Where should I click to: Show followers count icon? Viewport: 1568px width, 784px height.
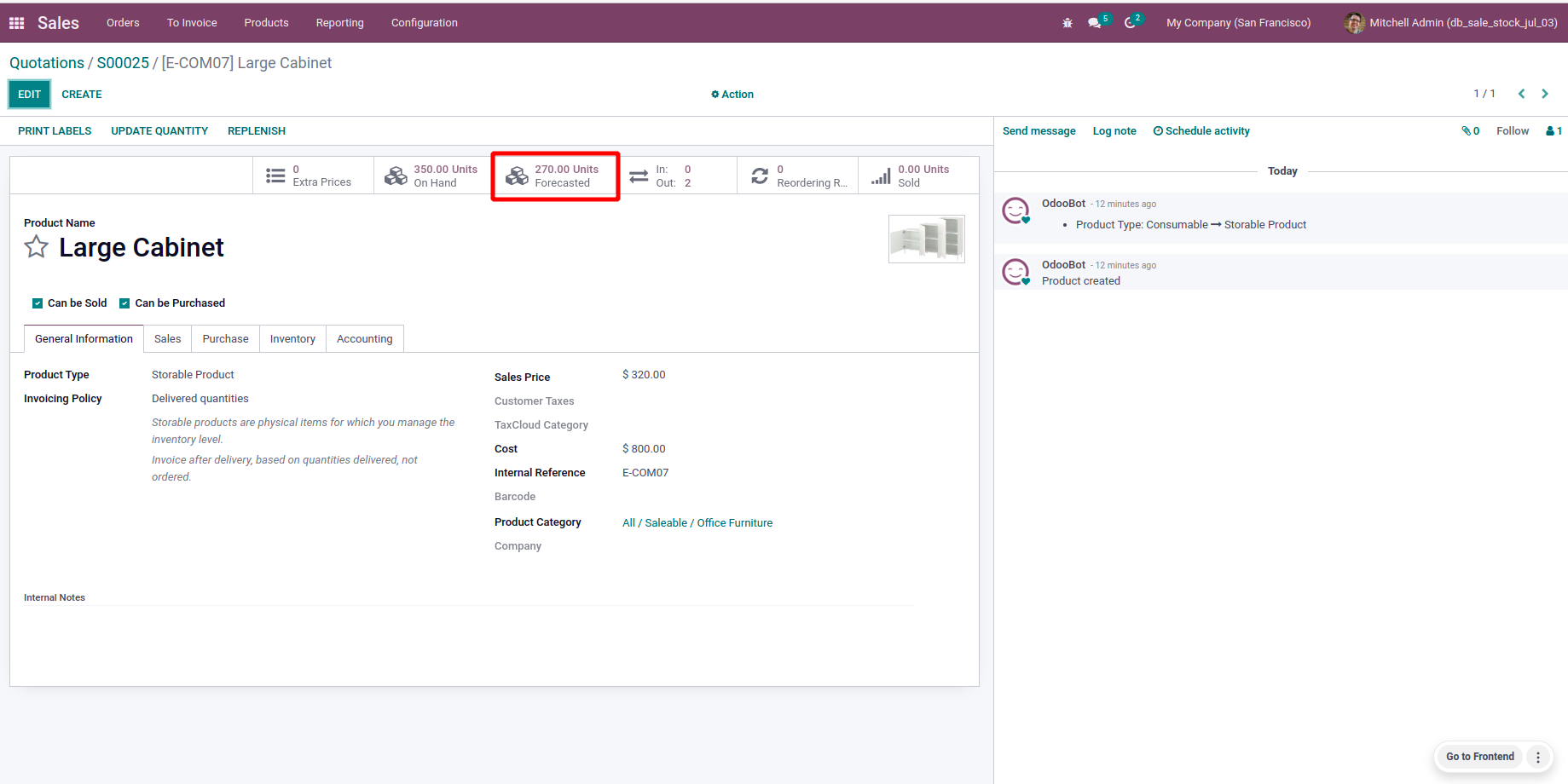point(1554,131)
